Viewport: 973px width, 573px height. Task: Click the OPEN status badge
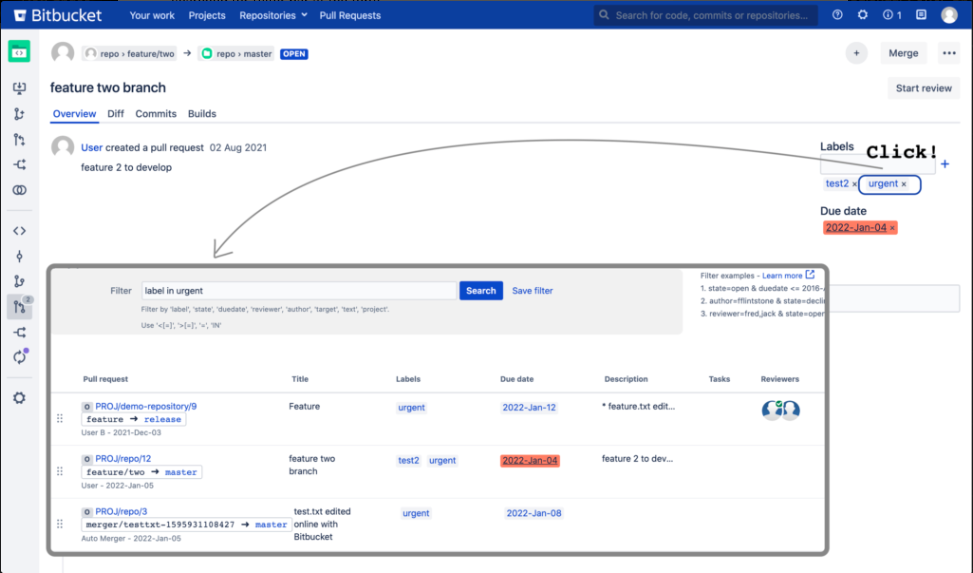[x=294, y=54]
